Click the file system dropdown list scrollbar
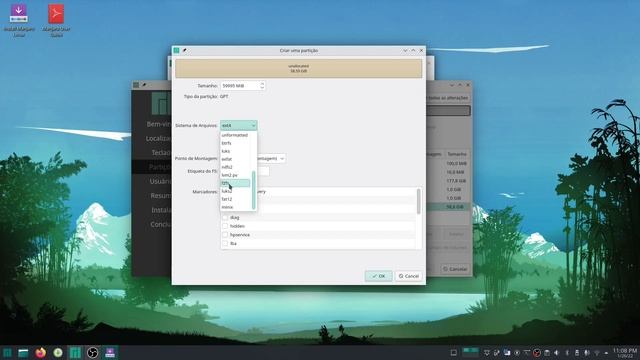Screen dimensions: 640x360 pyautogui.click(x=254, y=190)
